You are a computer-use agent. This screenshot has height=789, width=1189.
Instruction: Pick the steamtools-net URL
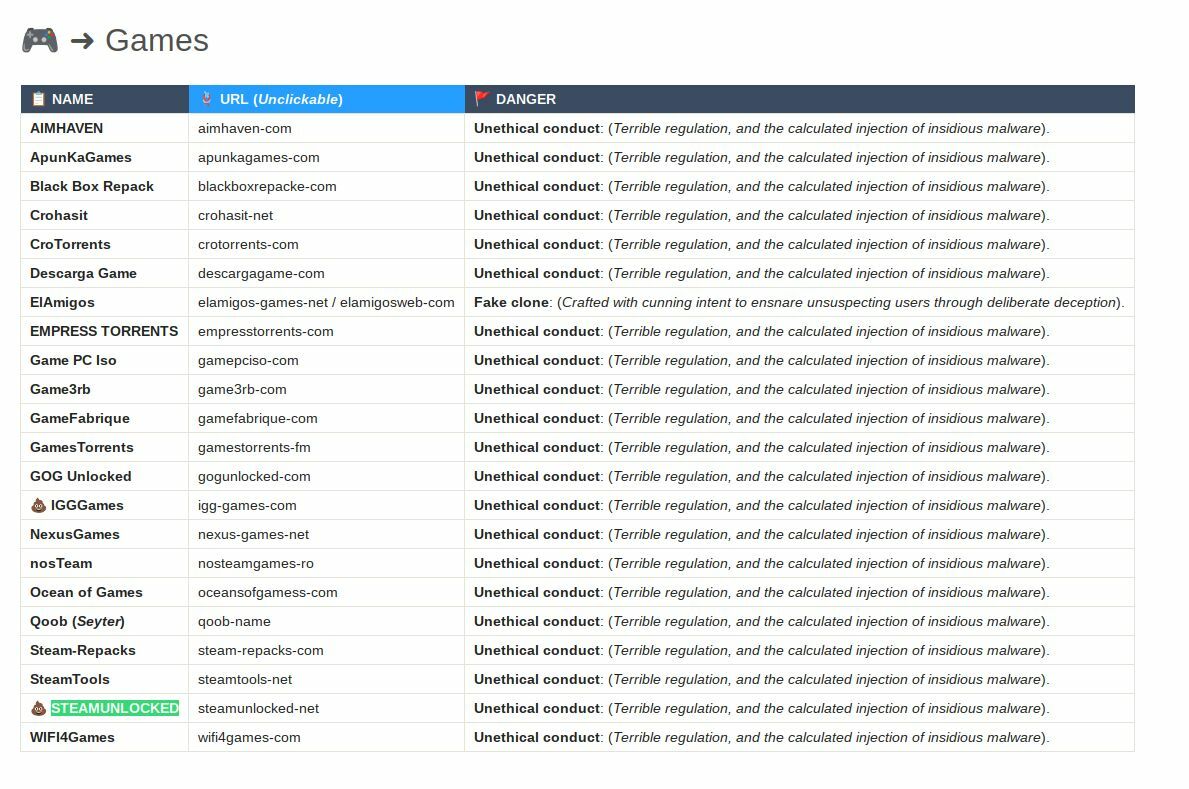245,680
